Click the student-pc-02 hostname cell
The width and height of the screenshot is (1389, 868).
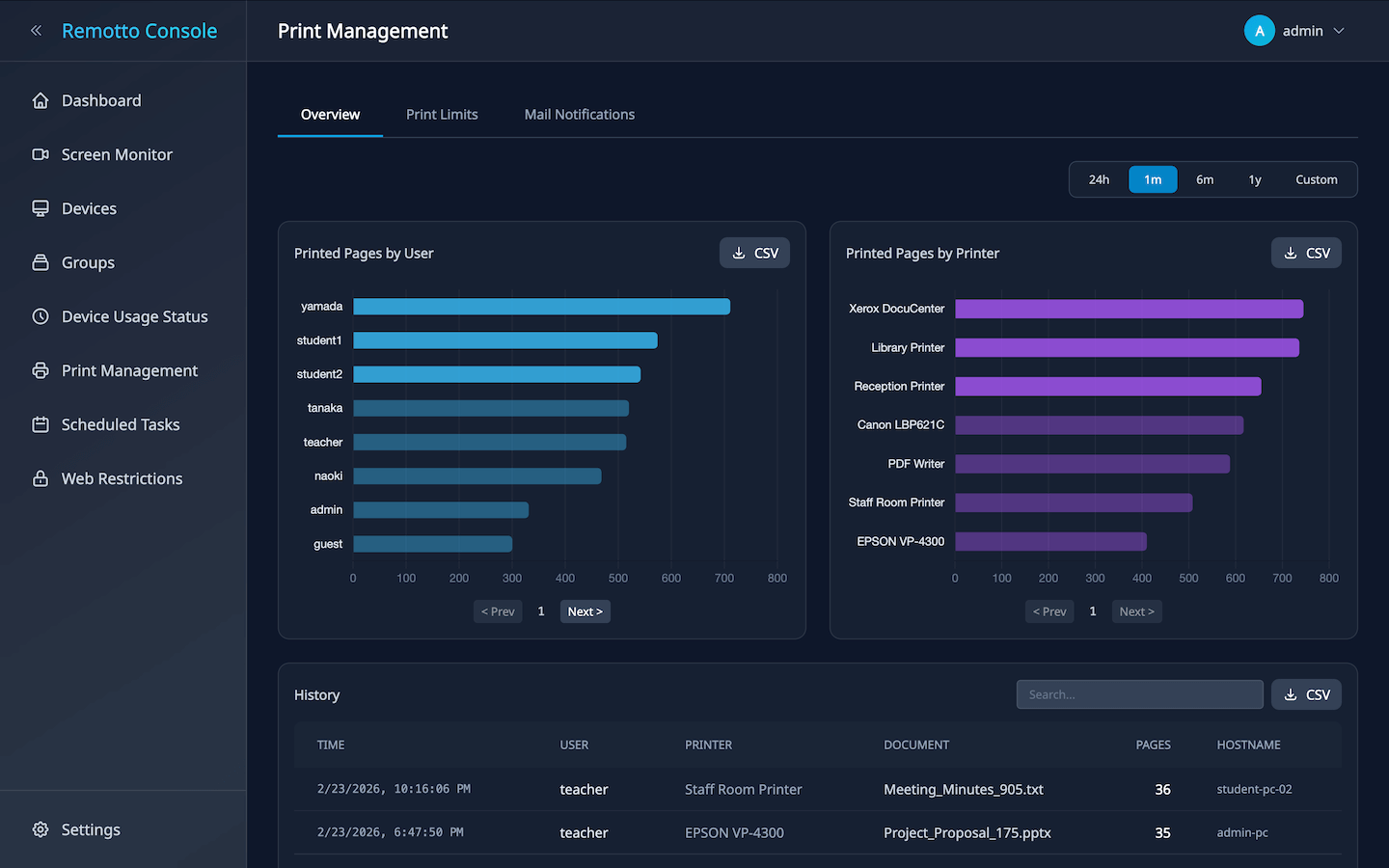pos(1254,789)
